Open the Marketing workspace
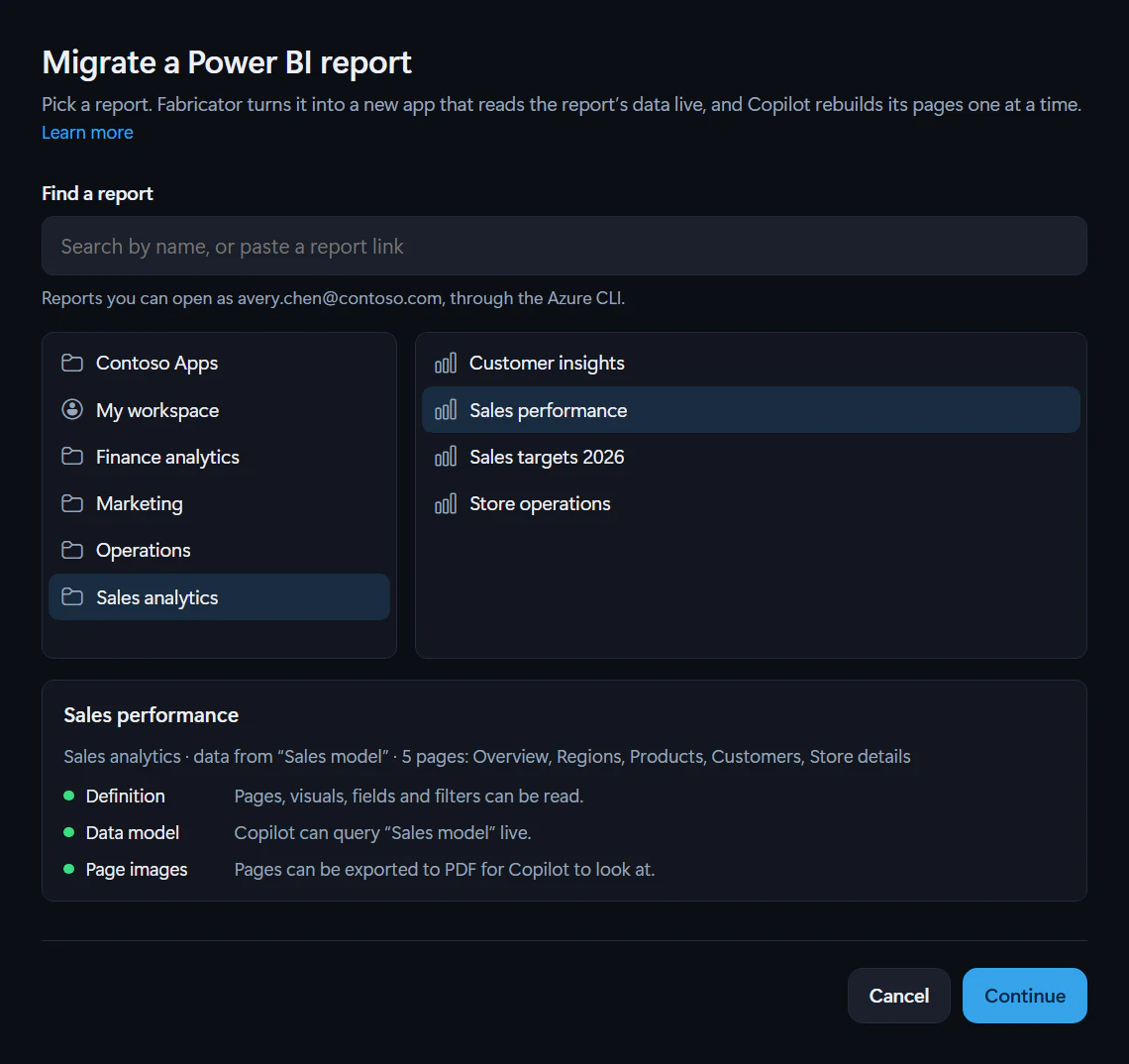 coord(219,503)
